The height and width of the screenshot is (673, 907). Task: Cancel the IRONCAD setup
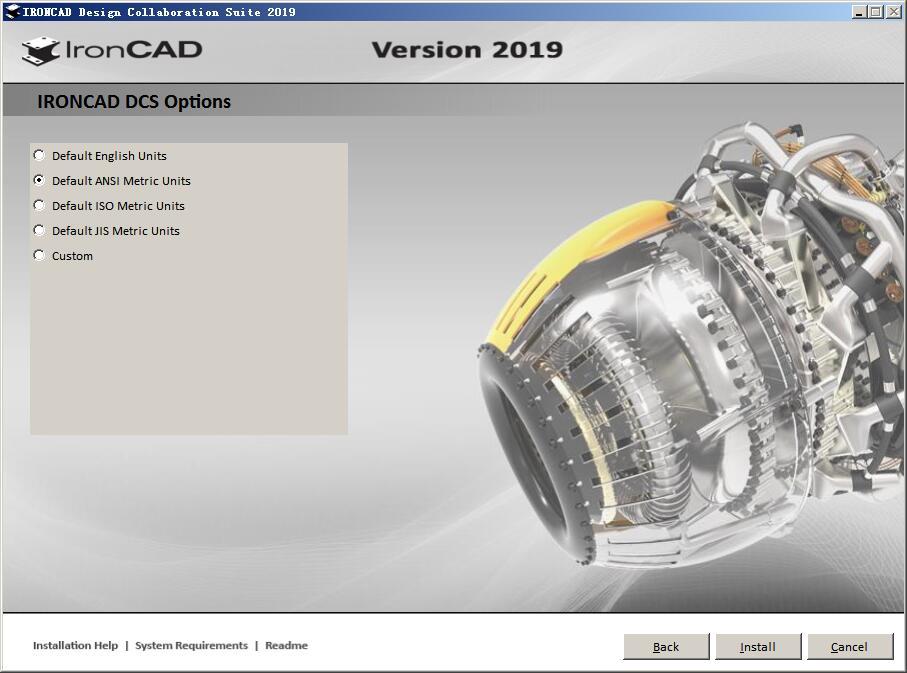849,646
